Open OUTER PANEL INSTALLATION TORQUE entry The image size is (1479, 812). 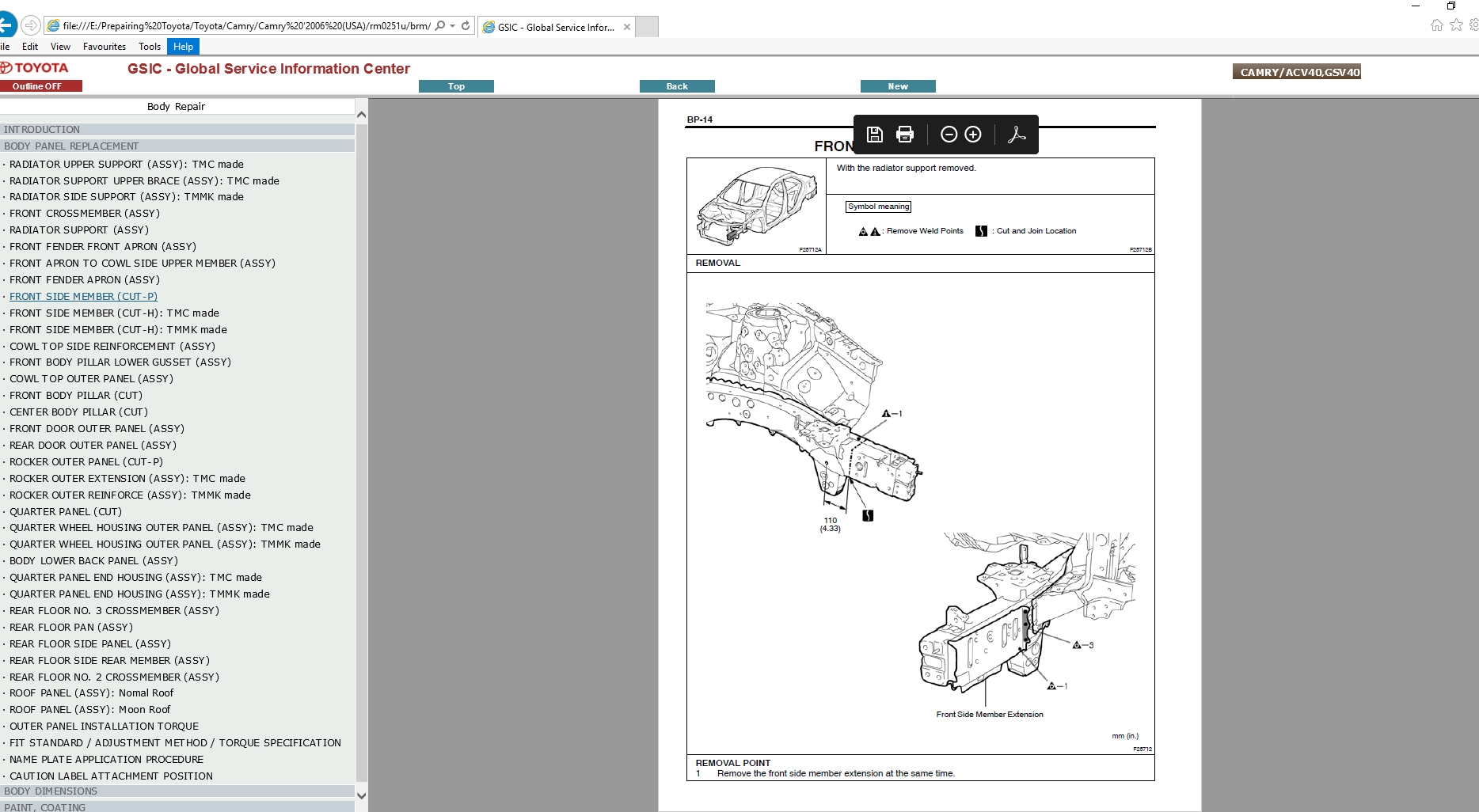[x=105, y=726]
